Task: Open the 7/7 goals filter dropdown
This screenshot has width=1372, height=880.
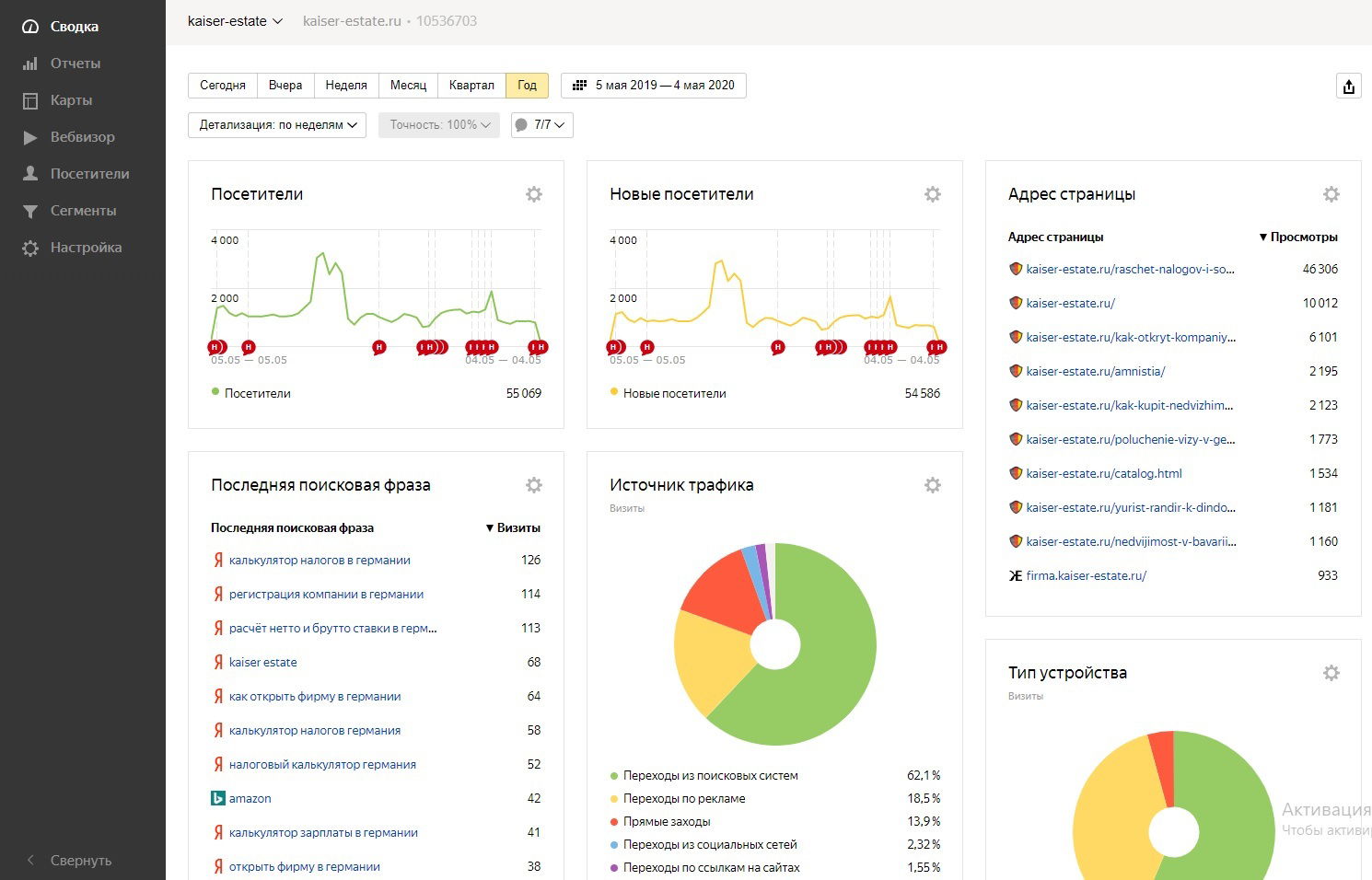Action: pos(542,125)
